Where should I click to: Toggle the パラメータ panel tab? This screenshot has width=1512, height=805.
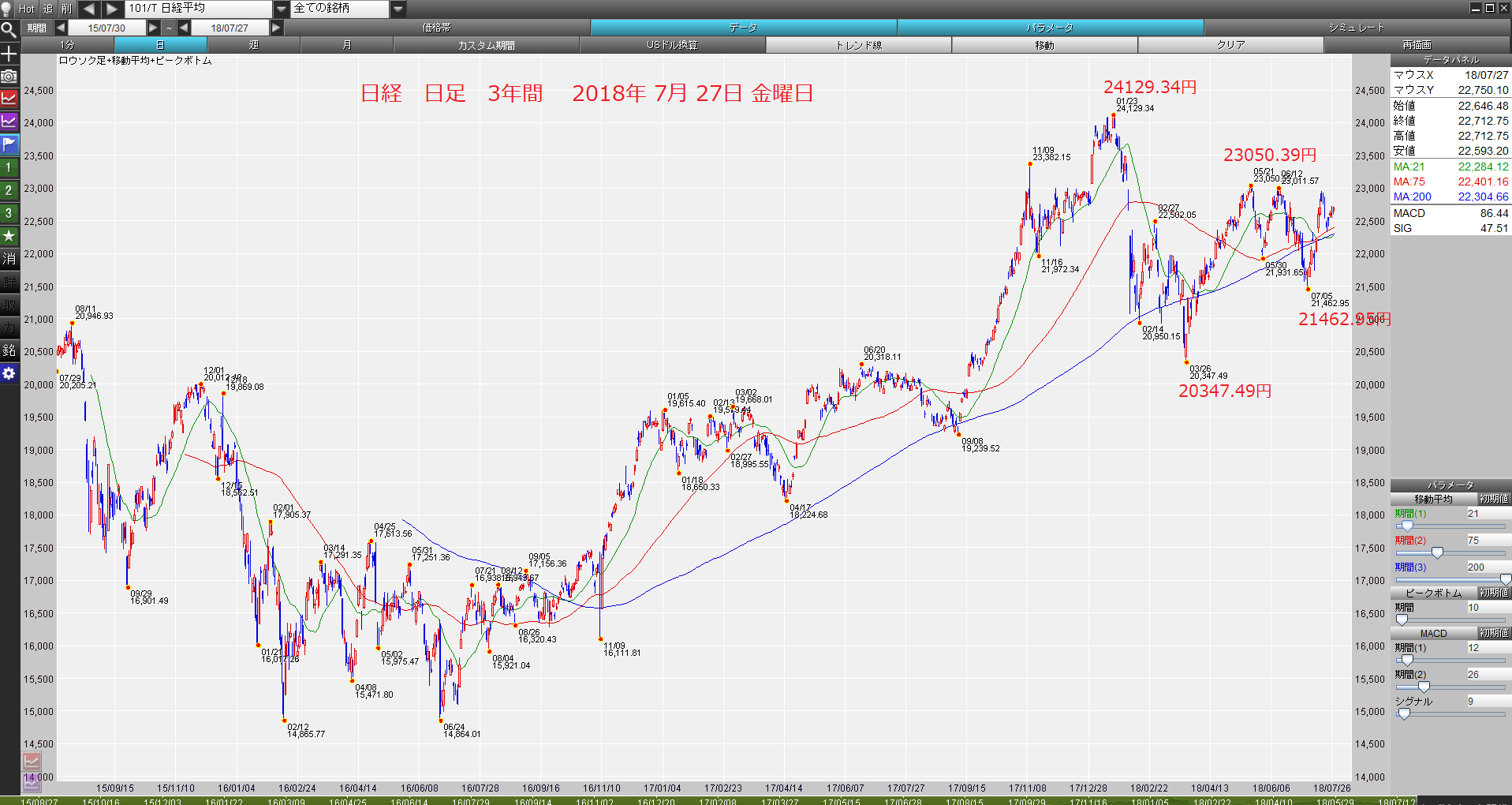tap(1050, 28)
